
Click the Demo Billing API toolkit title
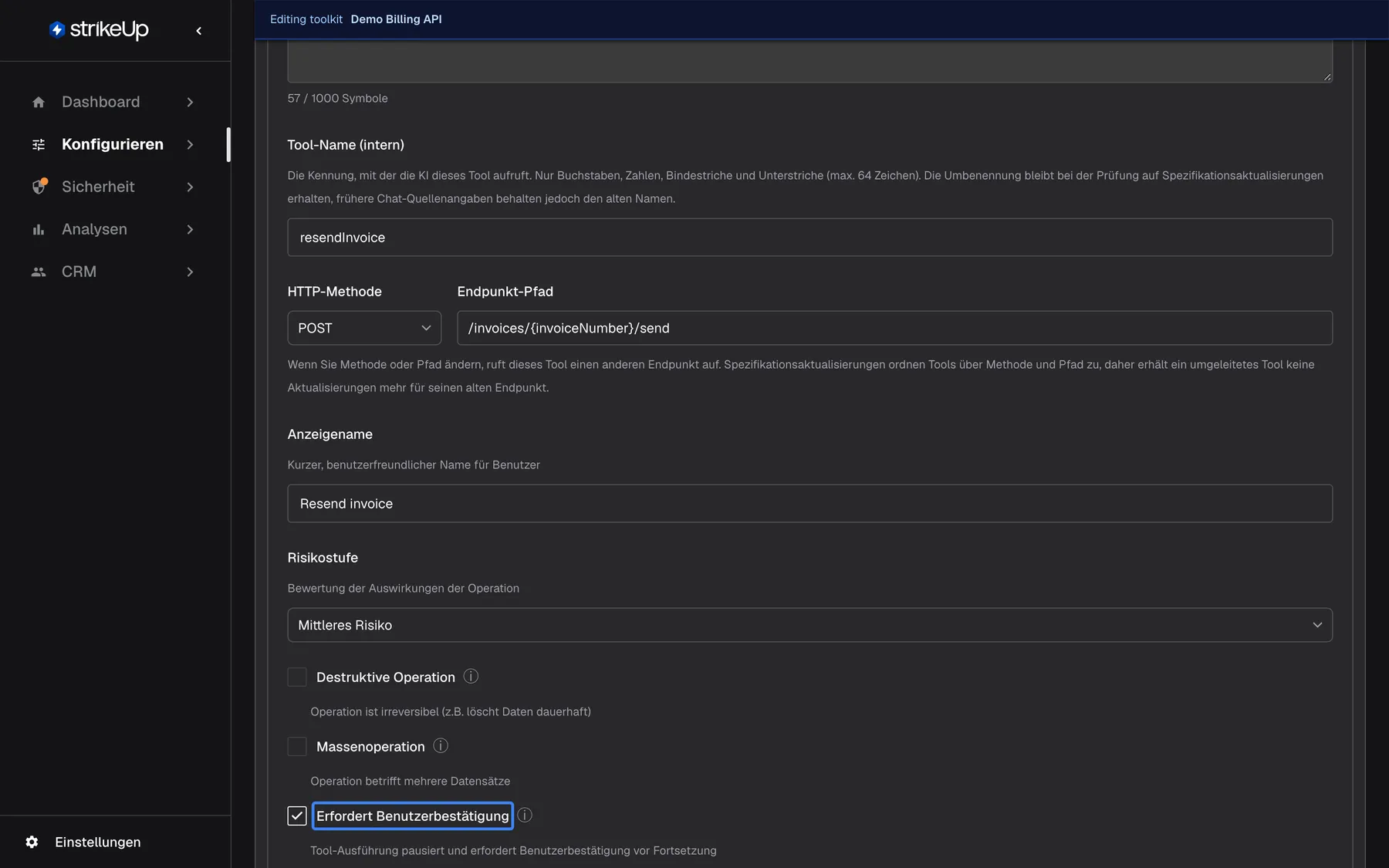[x=397, y=19]
